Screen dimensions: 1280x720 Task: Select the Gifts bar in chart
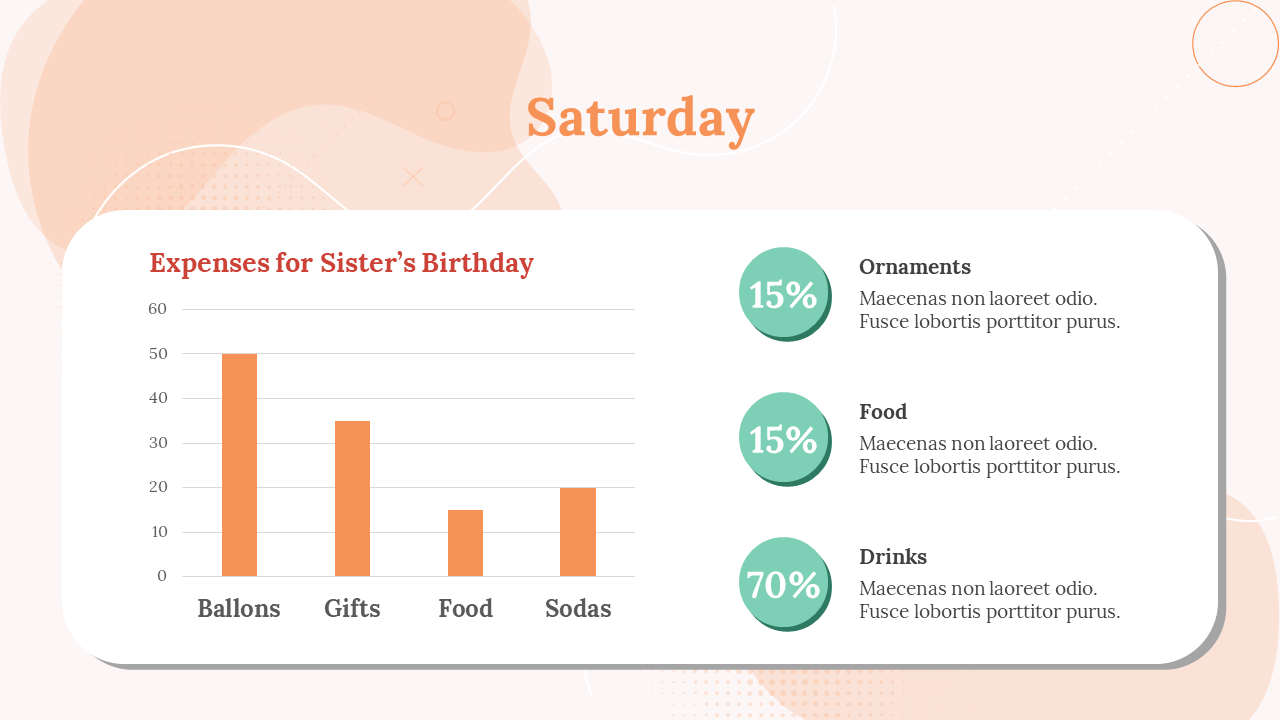coord(352,498)
